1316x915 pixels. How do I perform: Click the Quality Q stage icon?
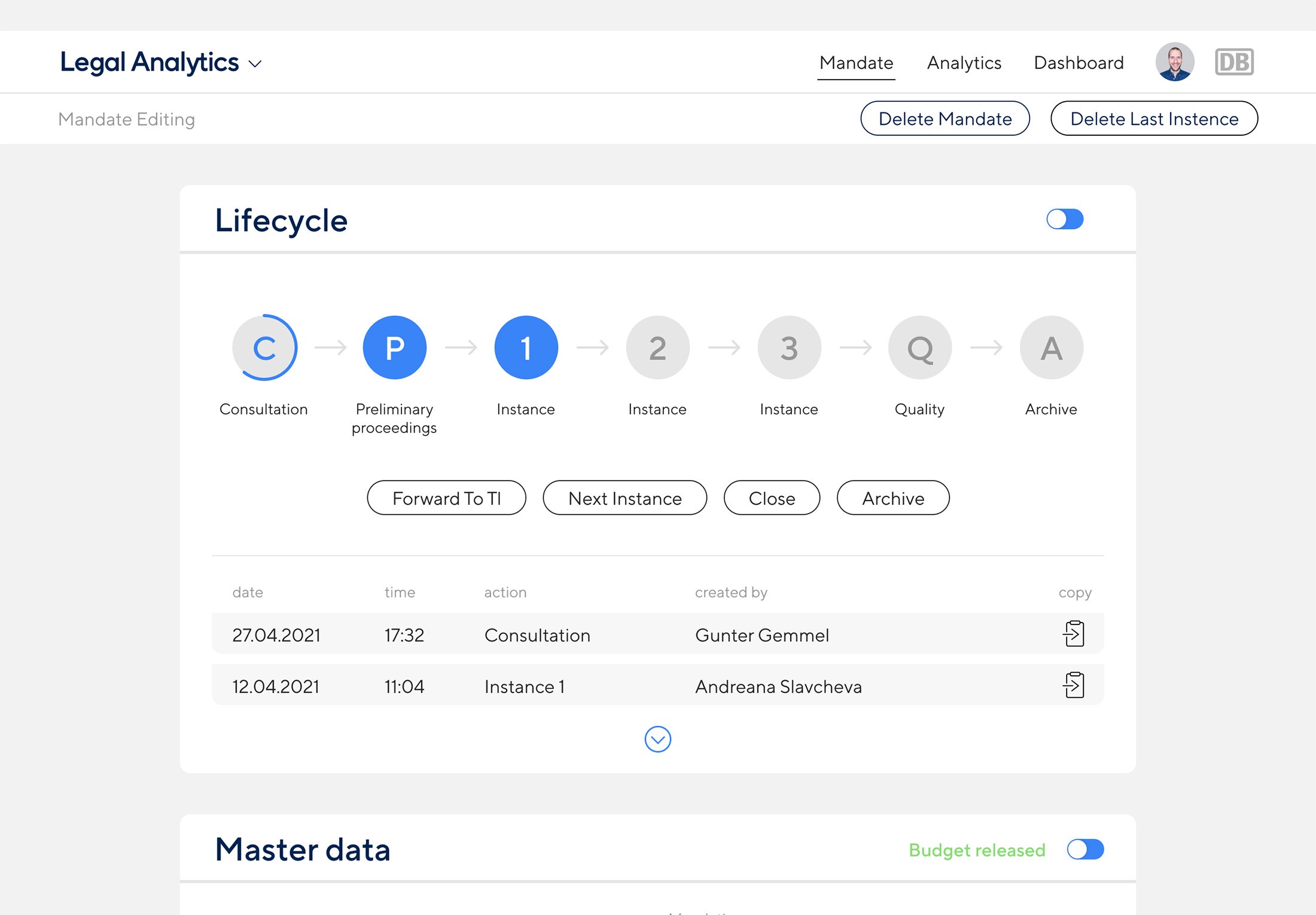919,347
